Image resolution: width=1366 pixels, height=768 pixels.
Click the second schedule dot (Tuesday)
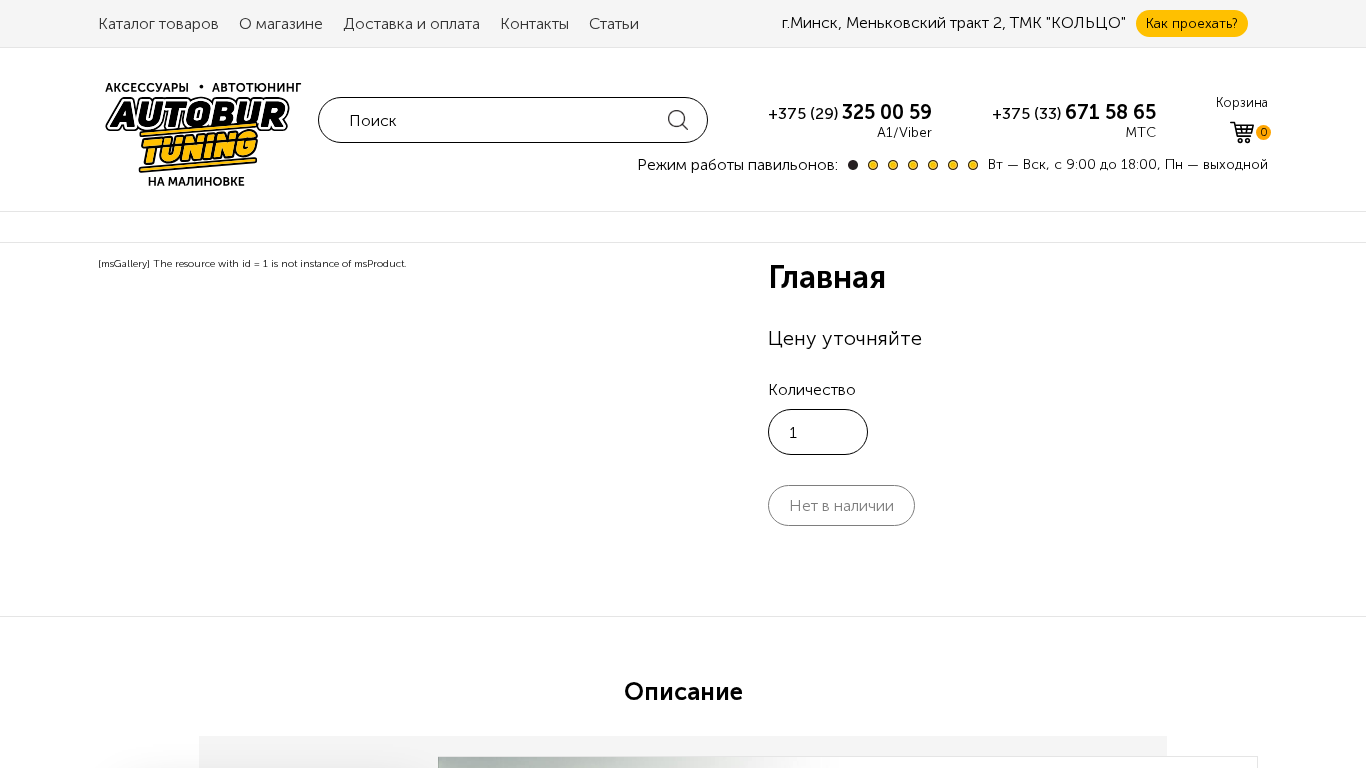point(873,165)
